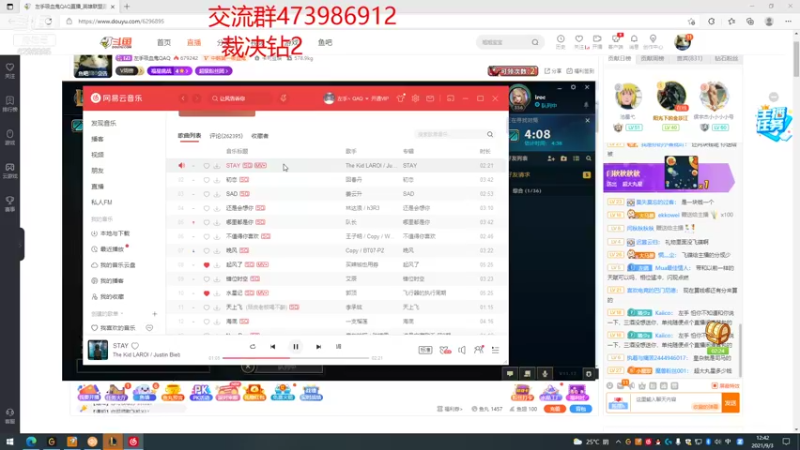This screenshot has width=800, height=450.
Task: Download the song STAY
Action: pyautogui.click(x=217, y=166)
